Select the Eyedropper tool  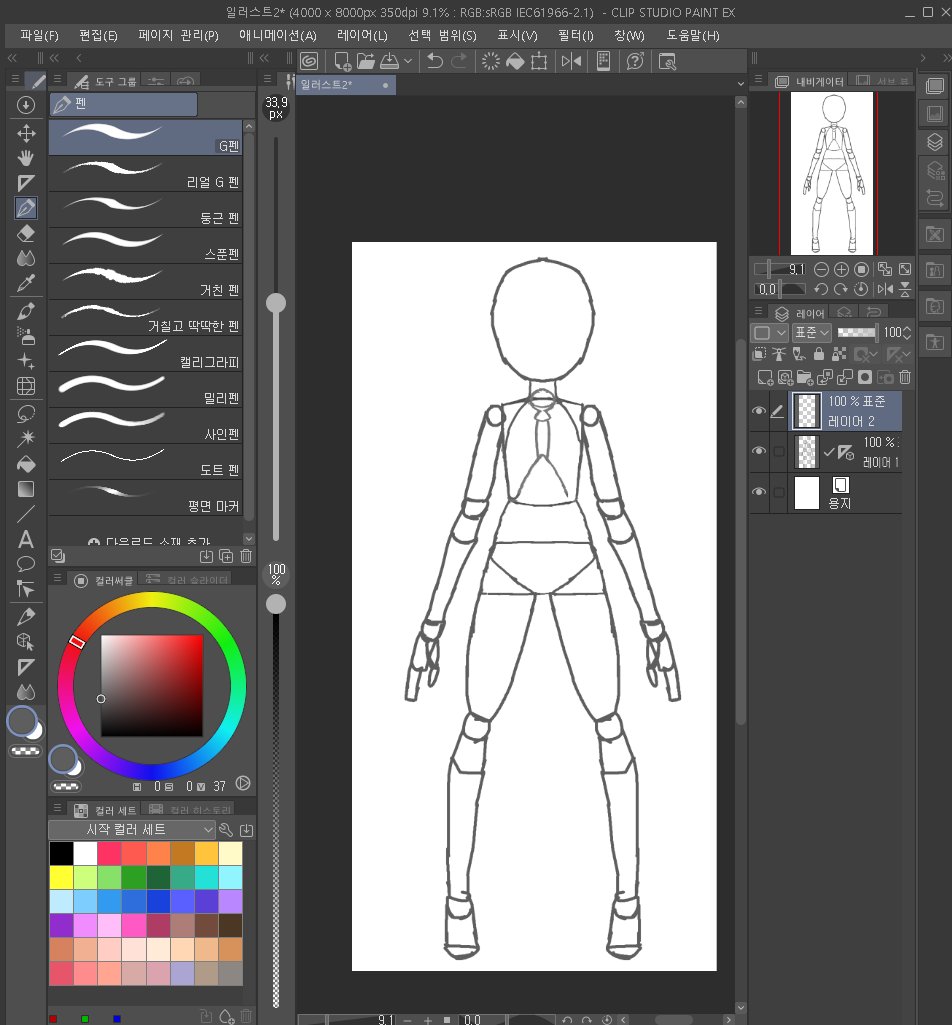click(x=26, y=284)
